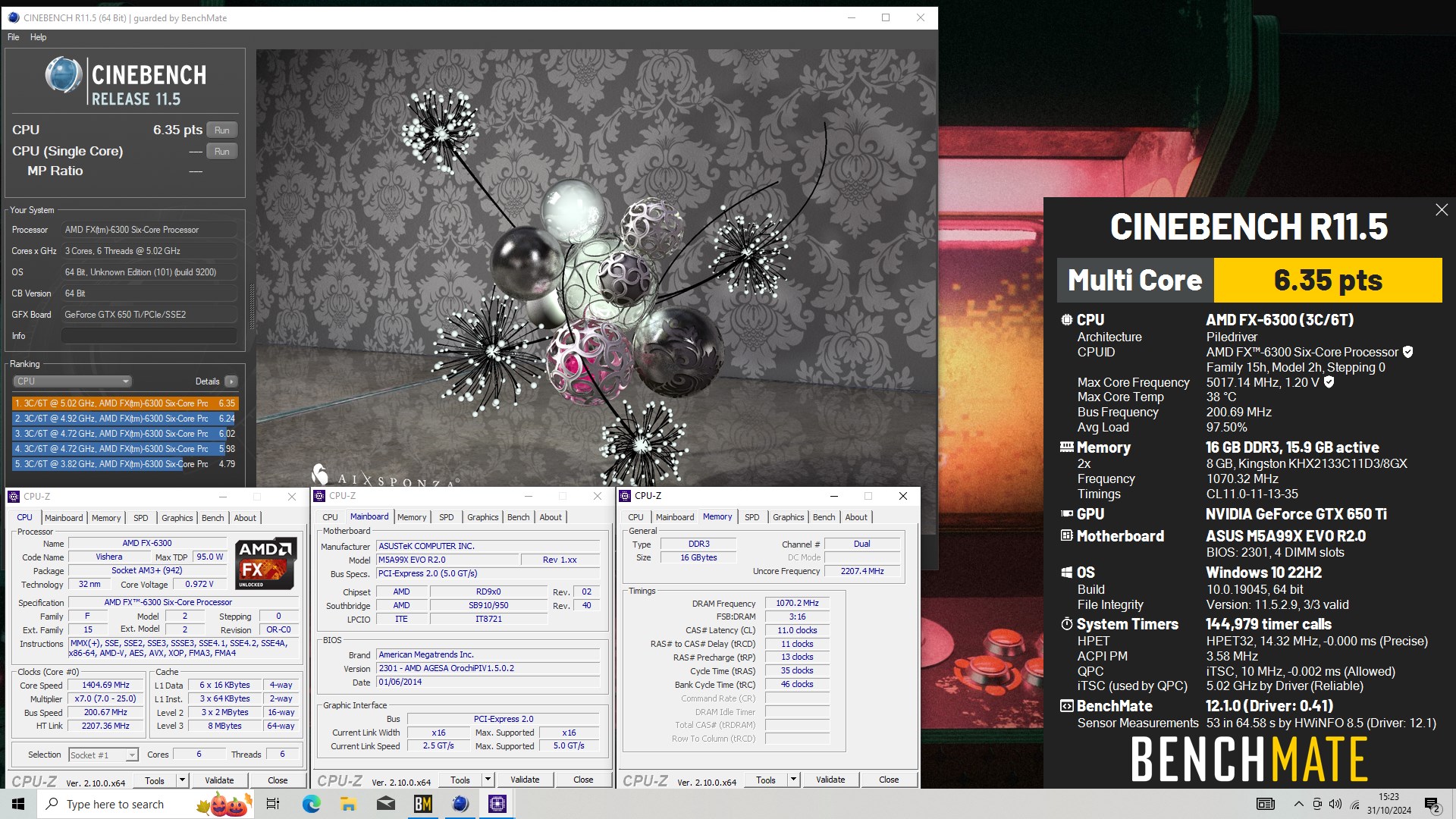Open the Mail app from taskbar

(x=386, y=804)
